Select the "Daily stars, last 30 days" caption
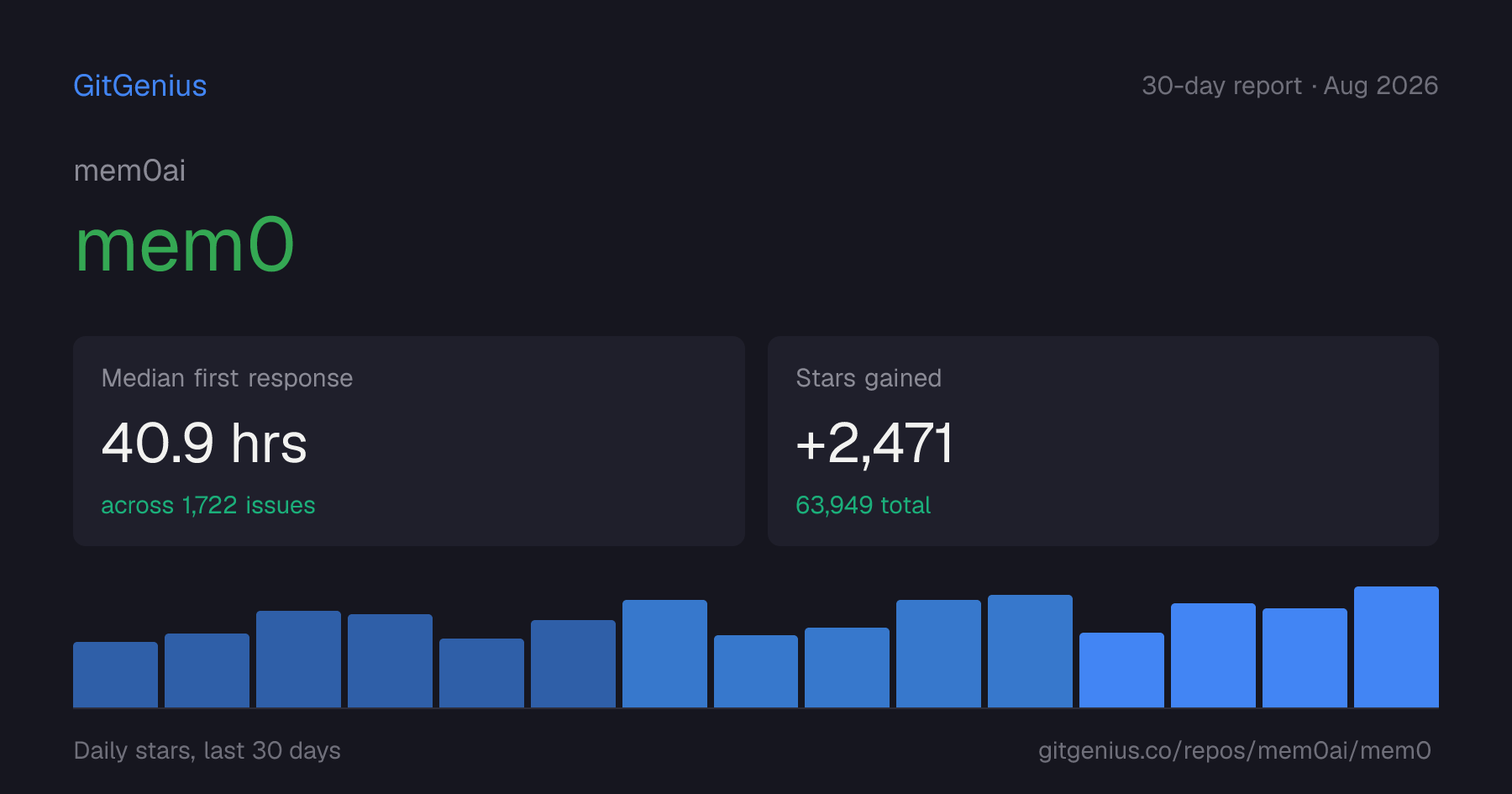Image resolution: width=1512 pixels, height=794 pixels. point(207,750)
